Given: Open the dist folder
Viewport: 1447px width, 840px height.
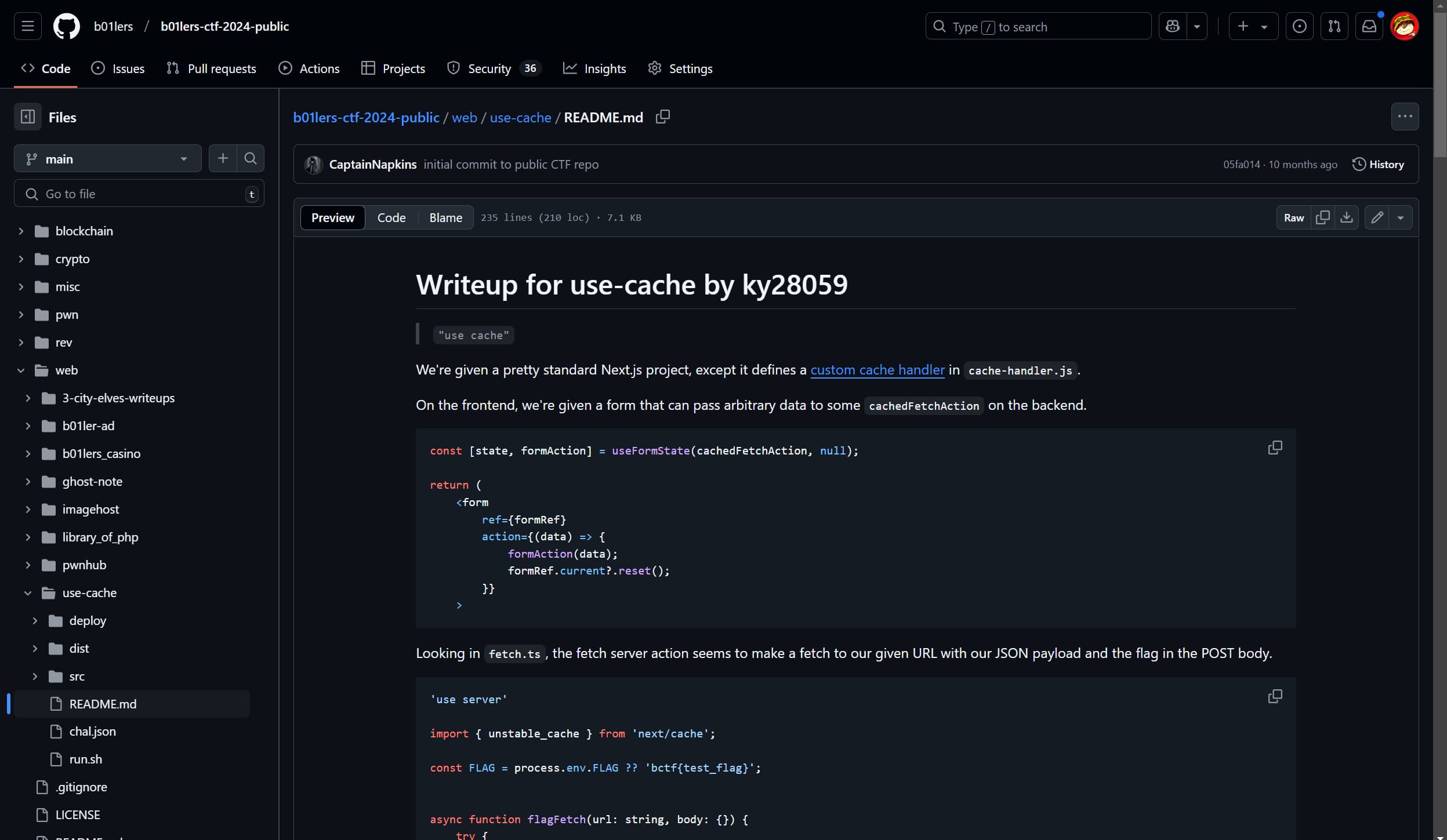Looking at the screenshot, I should point(79,649).
